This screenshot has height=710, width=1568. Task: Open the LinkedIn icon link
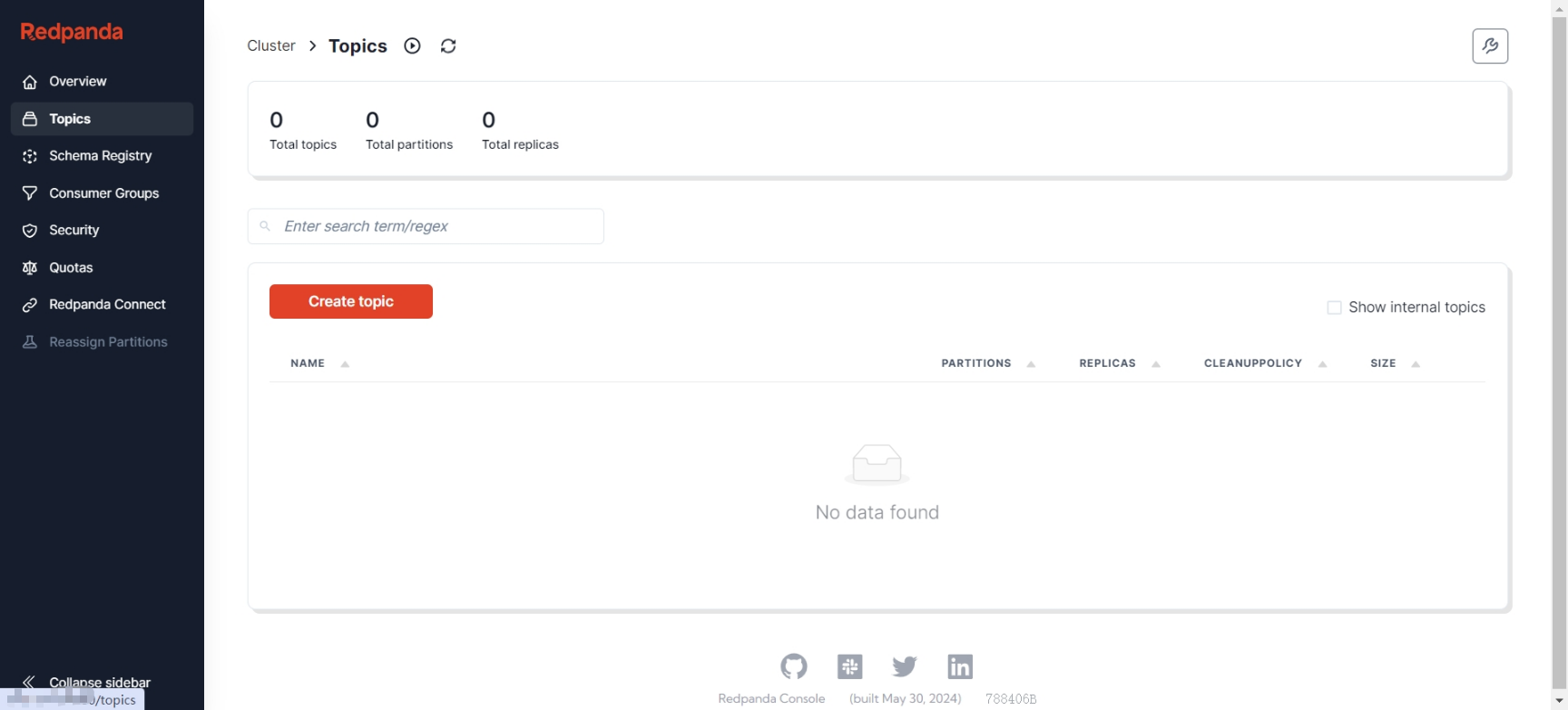[959, 666]
